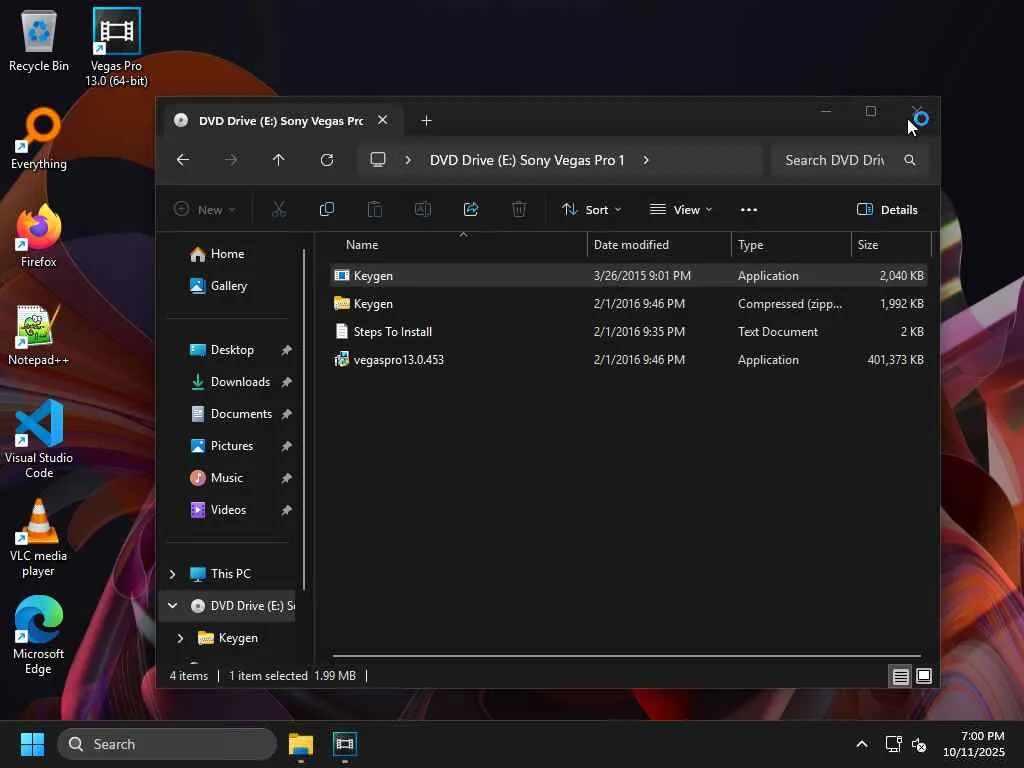Refresh the DVD Drive folder
The image size is (1024, 768).
click(x=327, y=160)
